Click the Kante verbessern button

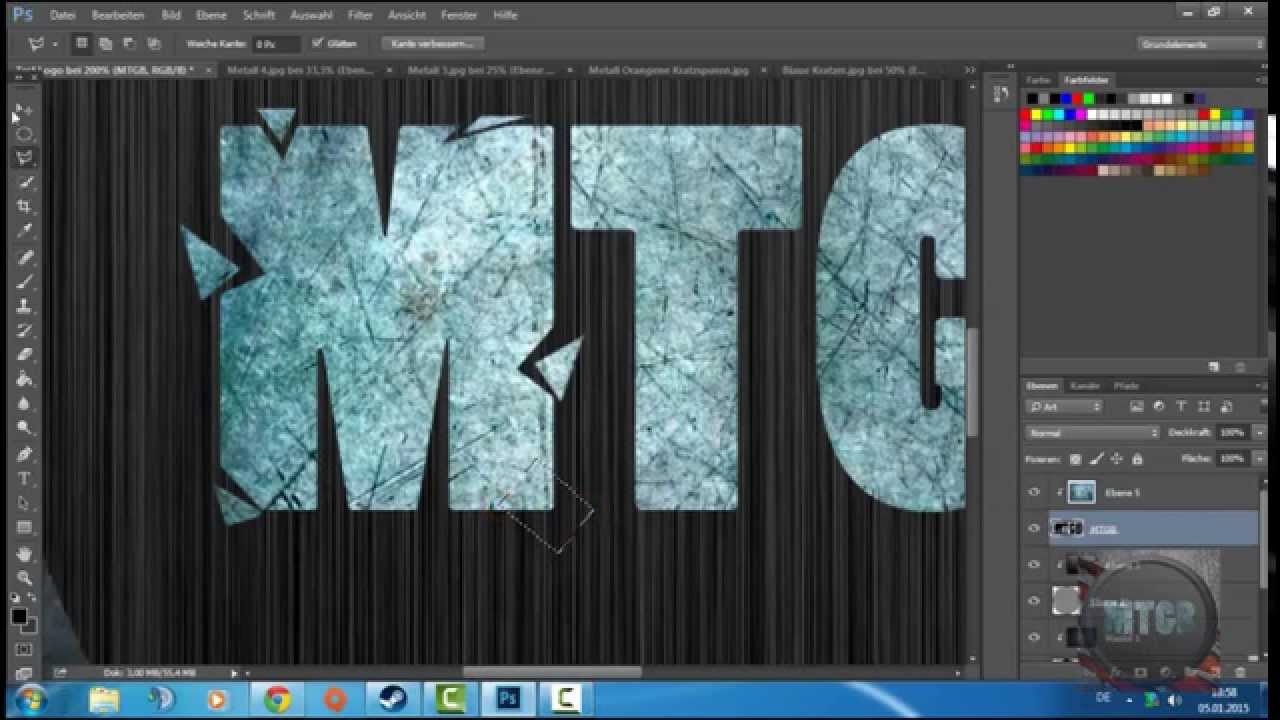click(x=433, y=44)
